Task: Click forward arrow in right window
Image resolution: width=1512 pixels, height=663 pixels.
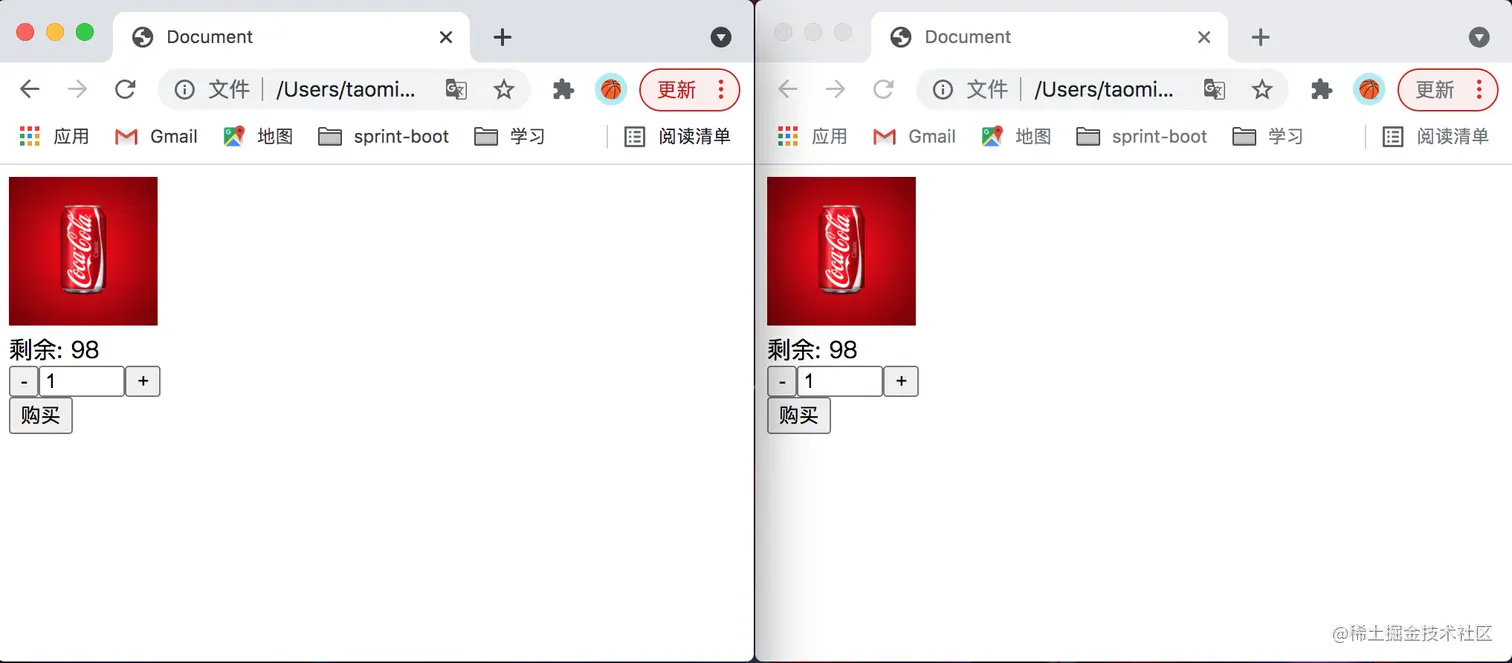Action: 835,90
